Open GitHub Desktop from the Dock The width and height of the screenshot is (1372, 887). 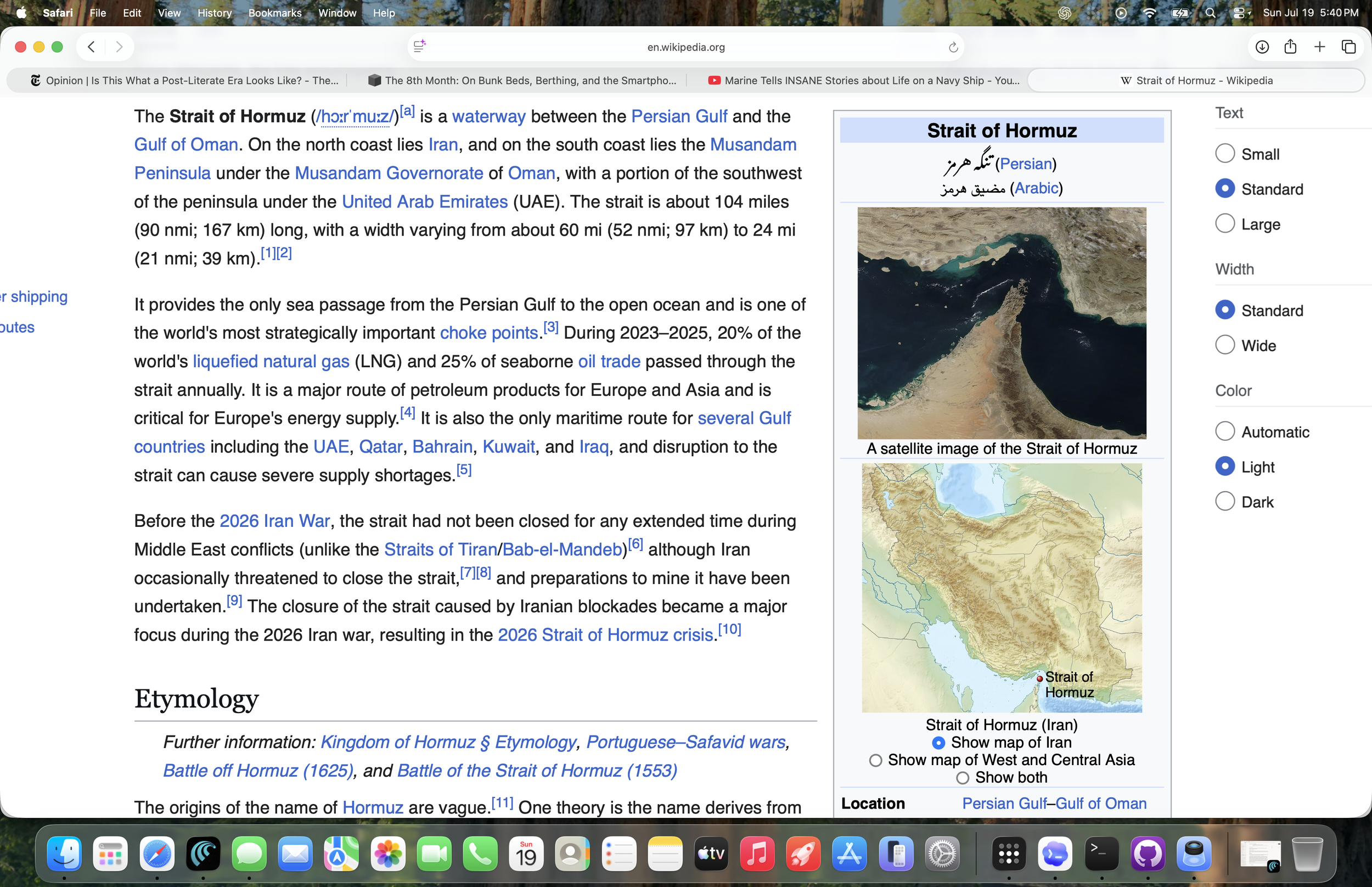tap(1148, 854)
